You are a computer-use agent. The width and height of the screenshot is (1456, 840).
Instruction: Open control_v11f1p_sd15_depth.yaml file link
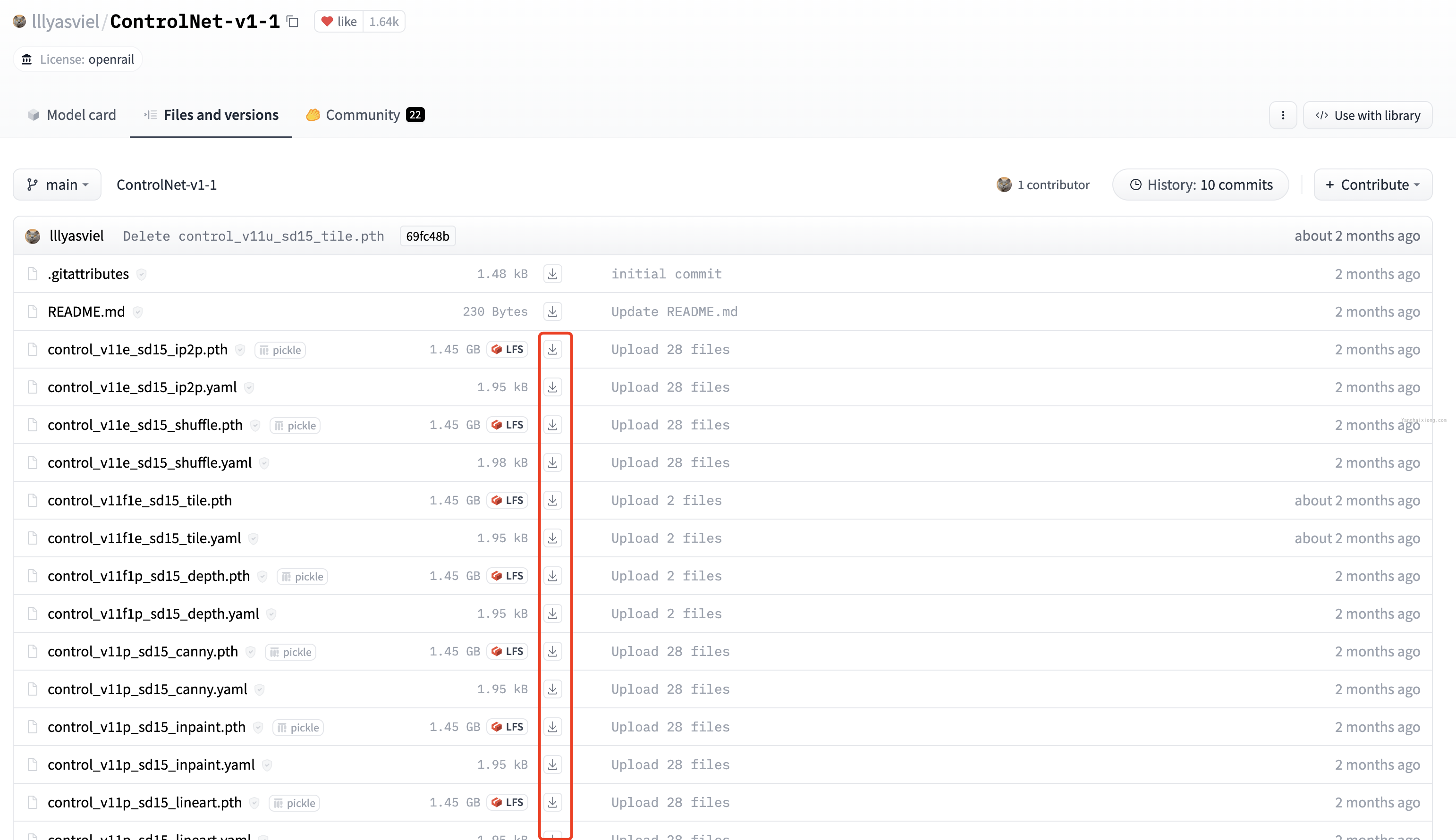point(153,614)
